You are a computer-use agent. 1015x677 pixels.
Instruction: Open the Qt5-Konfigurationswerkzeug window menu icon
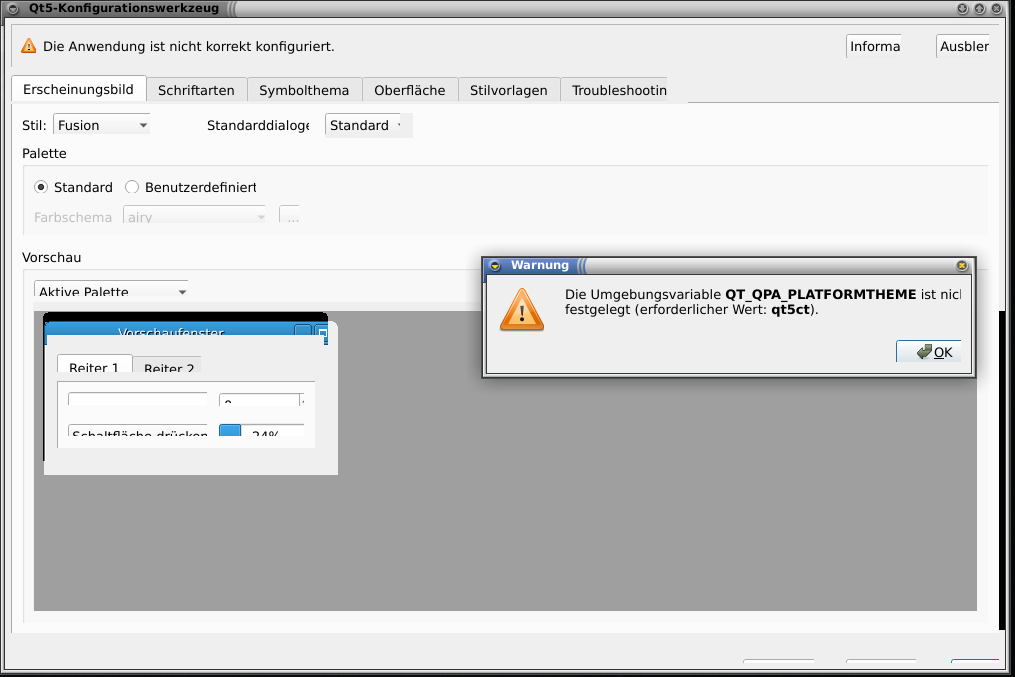pos(12,9)
